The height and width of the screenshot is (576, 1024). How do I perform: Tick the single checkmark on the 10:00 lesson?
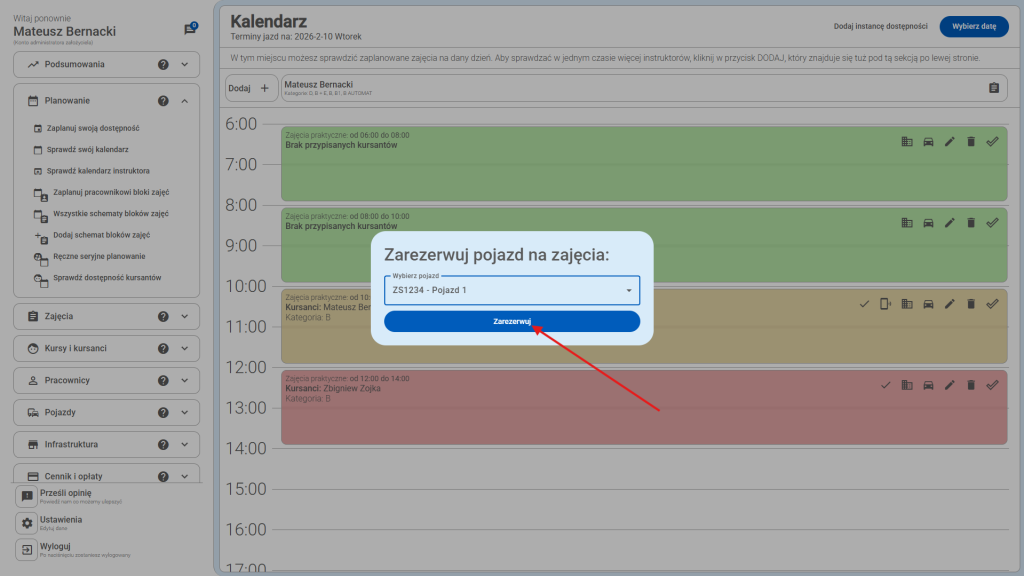[864, 304]
